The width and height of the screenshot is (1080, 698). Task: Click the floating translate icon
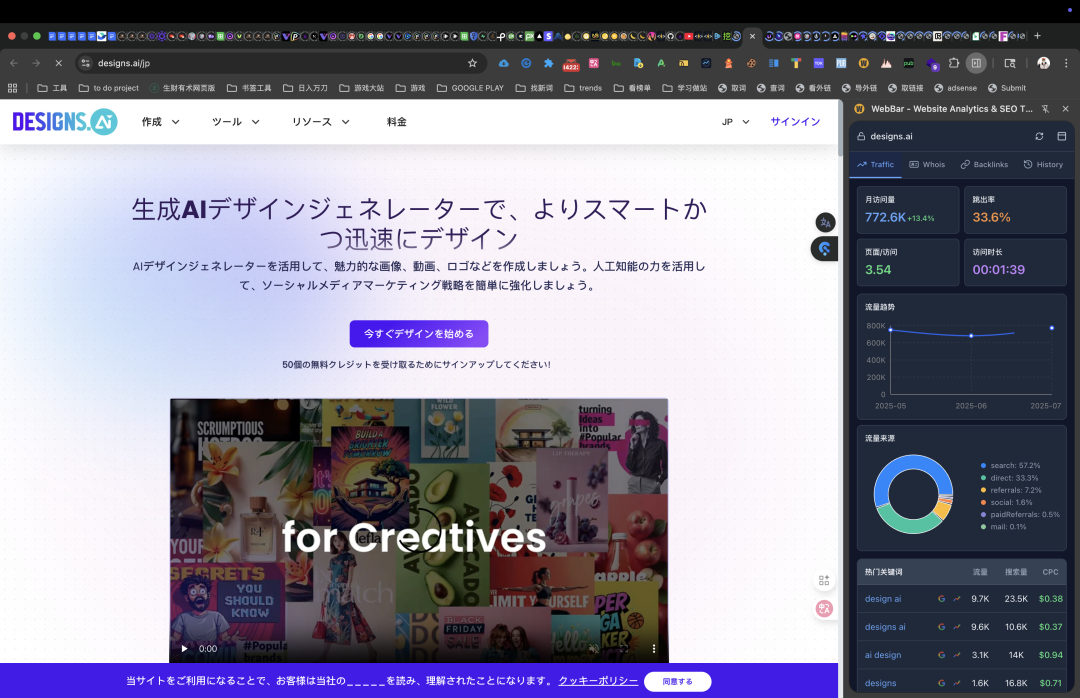pos(825,223)
